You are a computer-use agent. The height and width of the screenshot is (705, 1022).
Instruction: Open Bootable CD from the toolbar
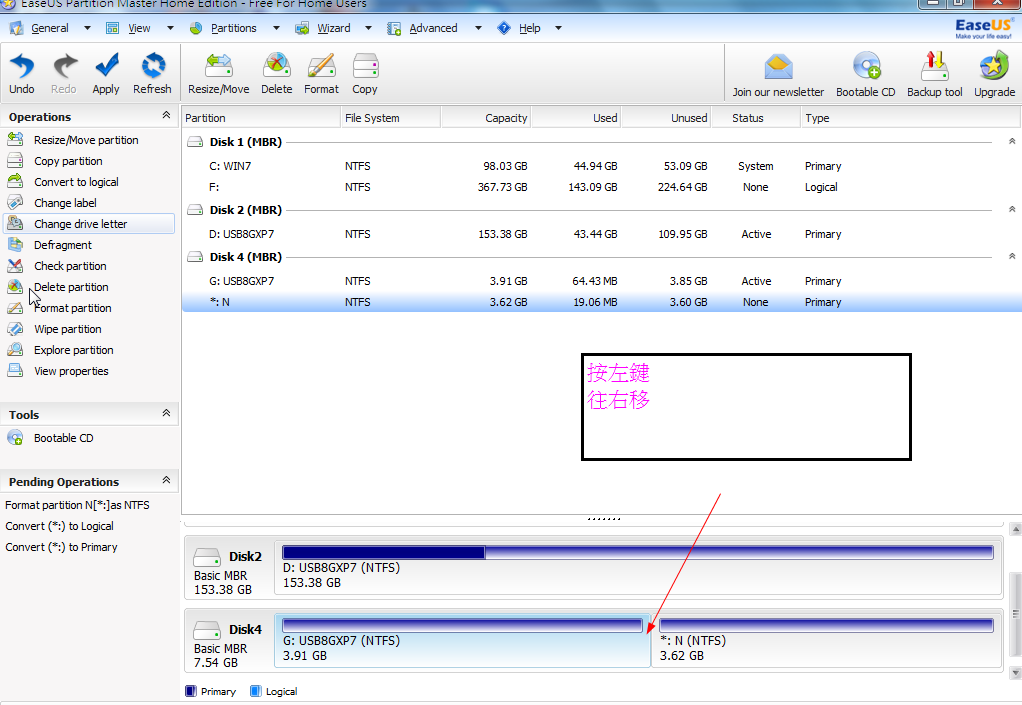866,75
